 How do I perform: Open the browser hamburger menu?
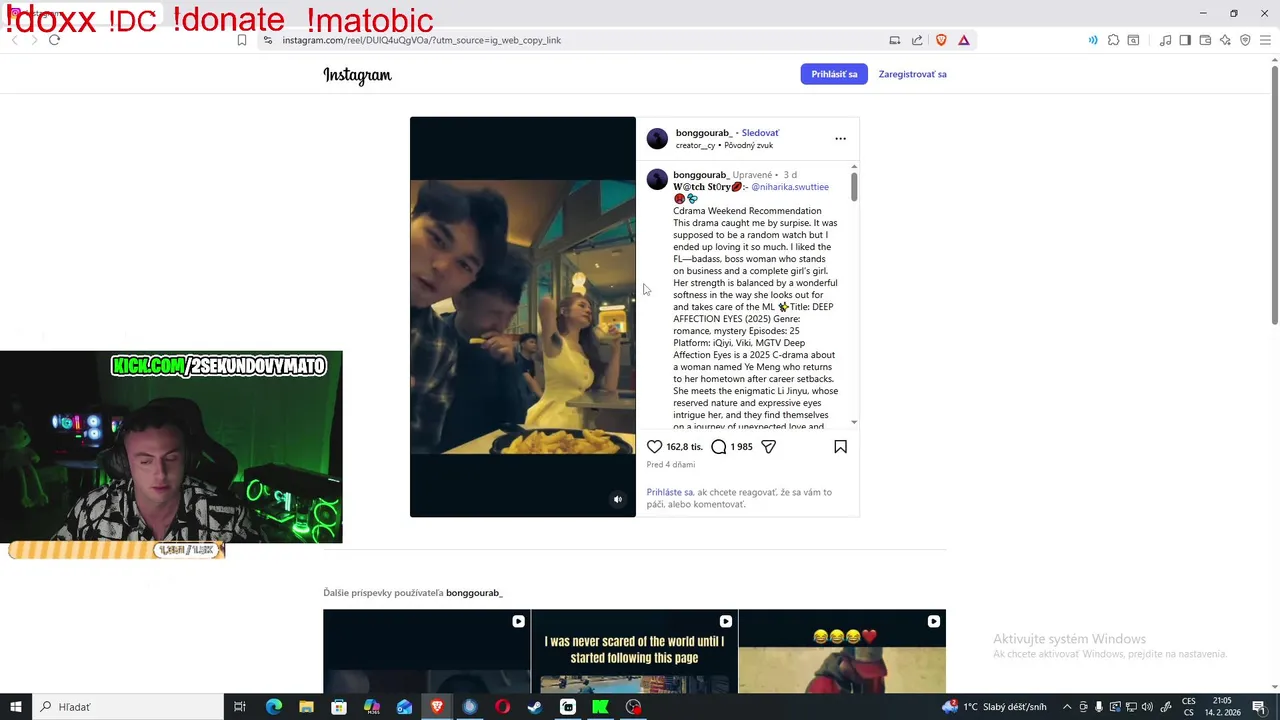tap(1265, 40)
